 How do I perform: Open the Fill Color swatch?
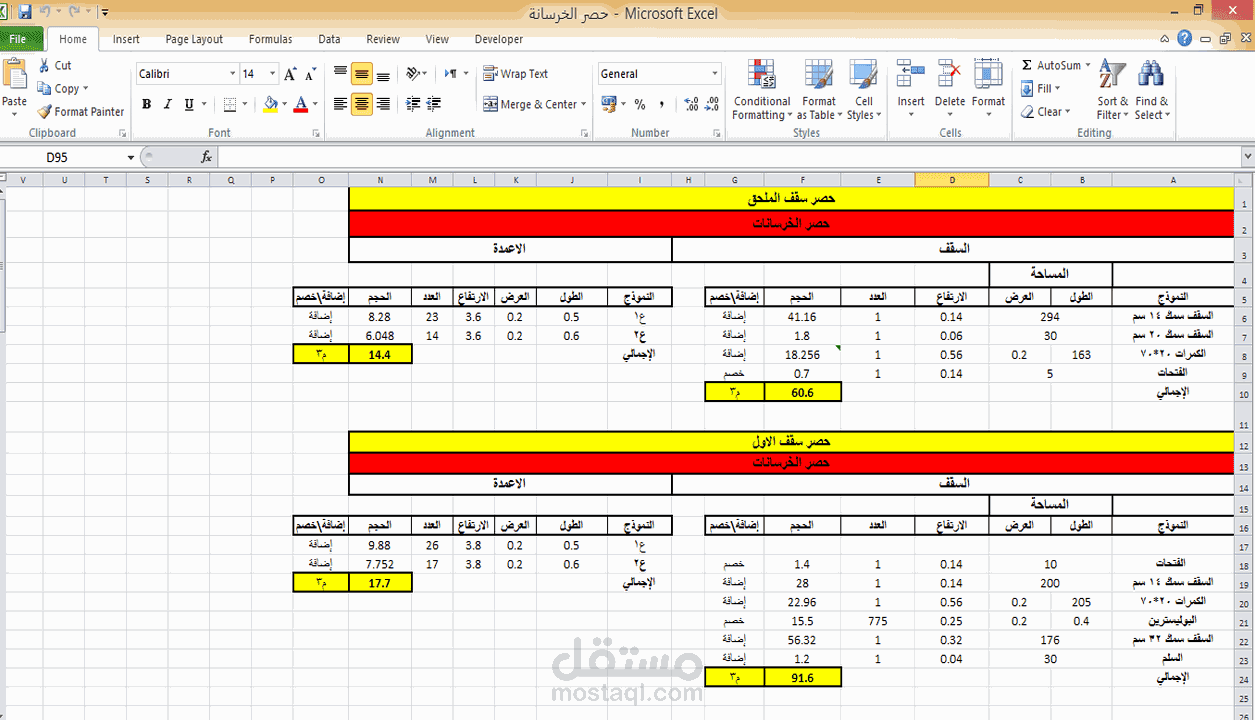(x=271, y=104)
